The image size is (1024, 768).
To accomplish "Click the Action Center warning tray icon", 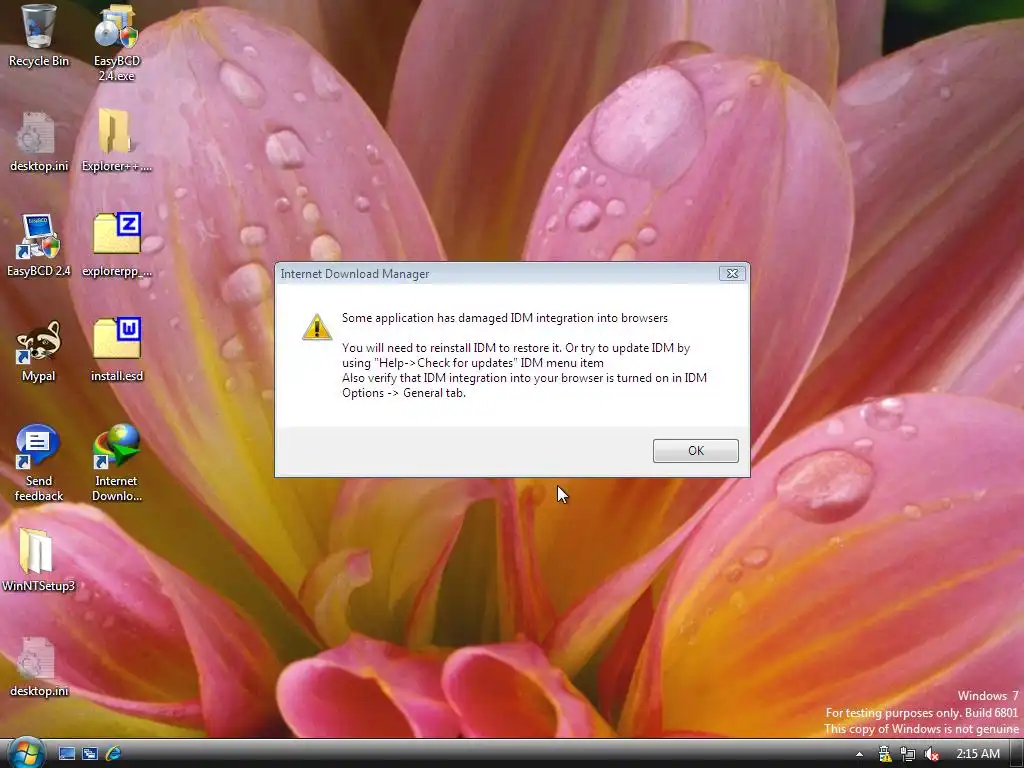I will tap(885, 754).
